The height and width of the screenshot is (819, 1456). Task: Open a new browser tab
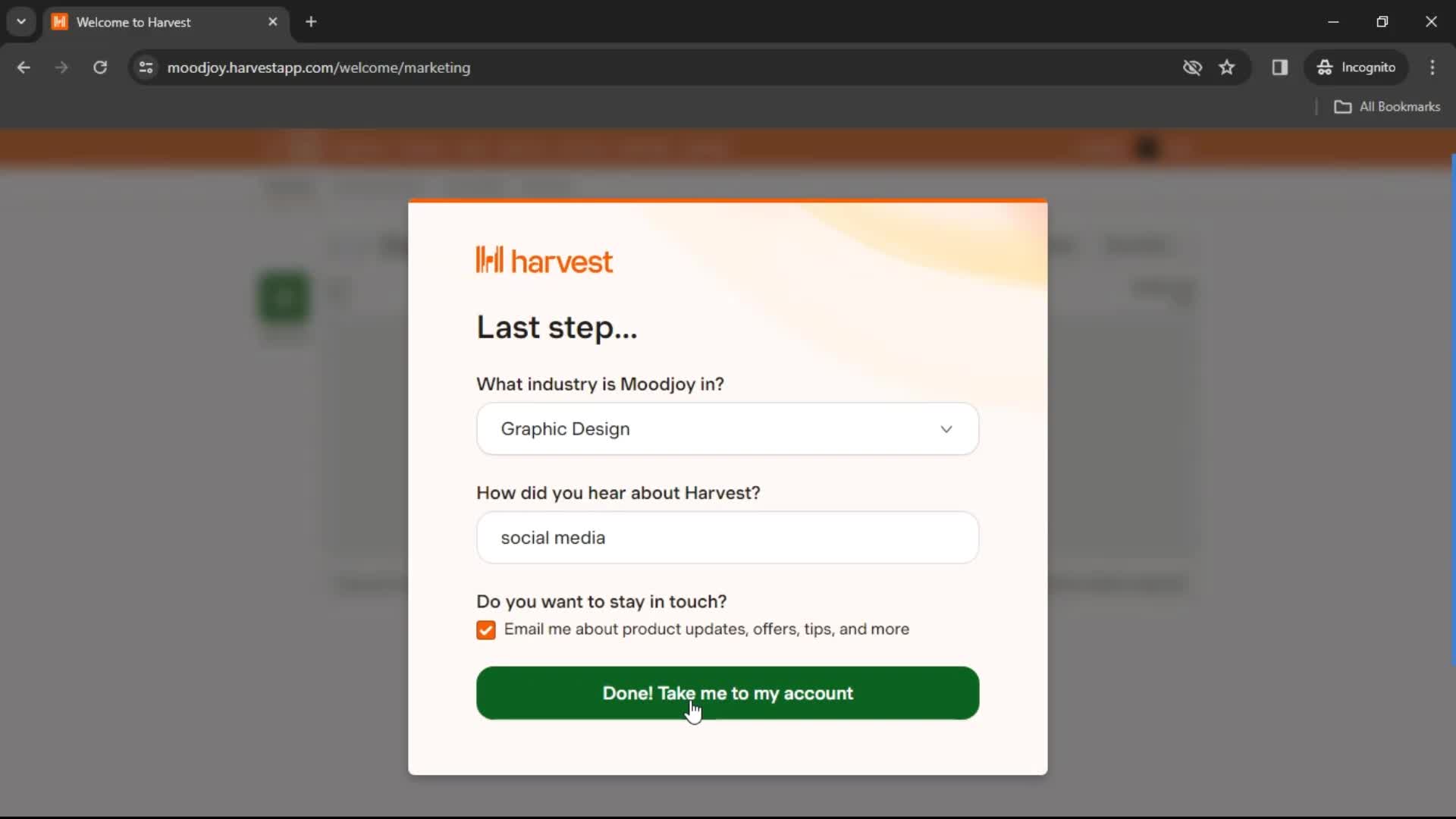[312, 22]
